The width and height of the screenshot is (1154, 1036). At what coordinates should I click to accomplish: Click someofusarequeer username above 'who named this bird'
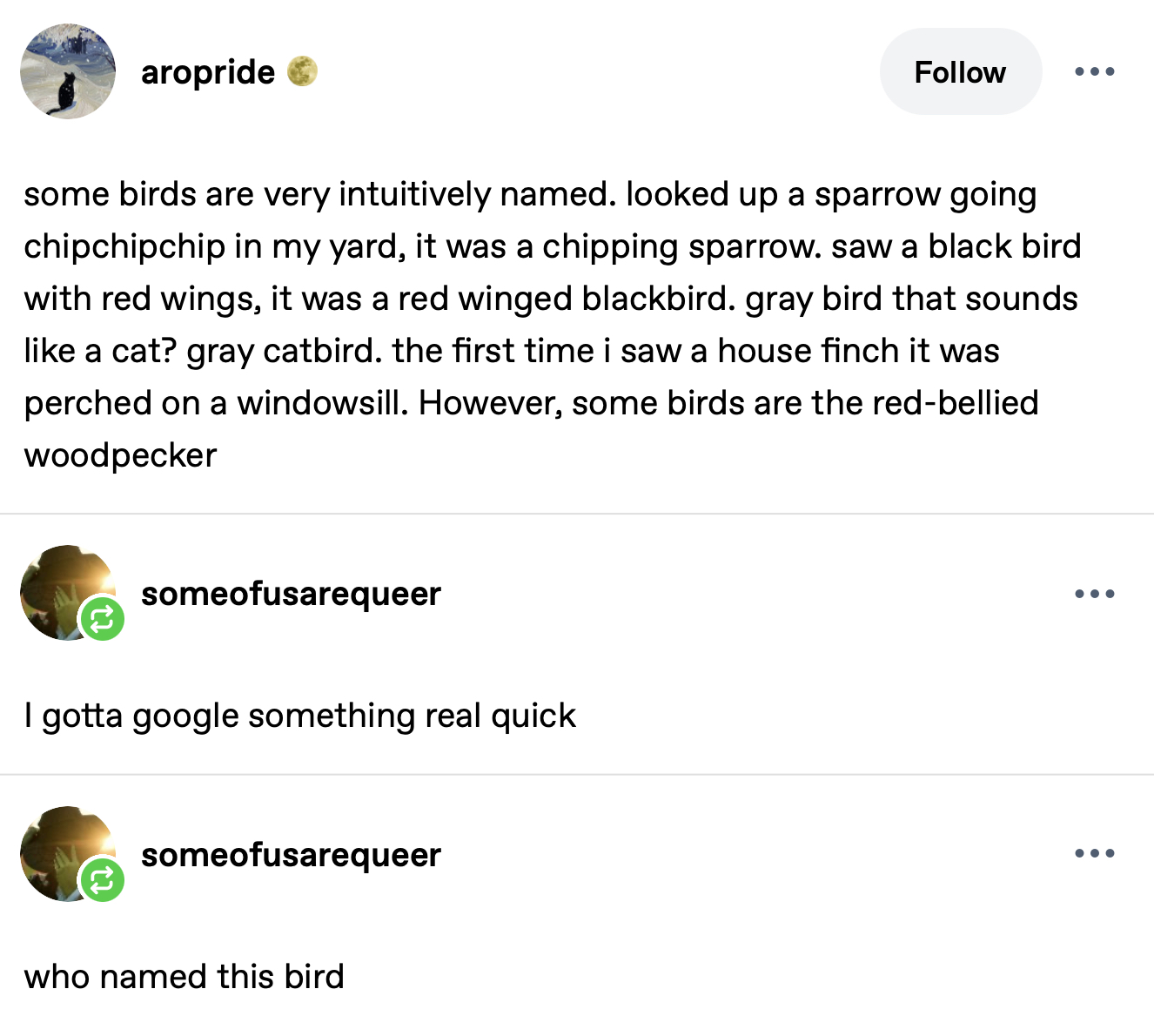coord(291,855)
